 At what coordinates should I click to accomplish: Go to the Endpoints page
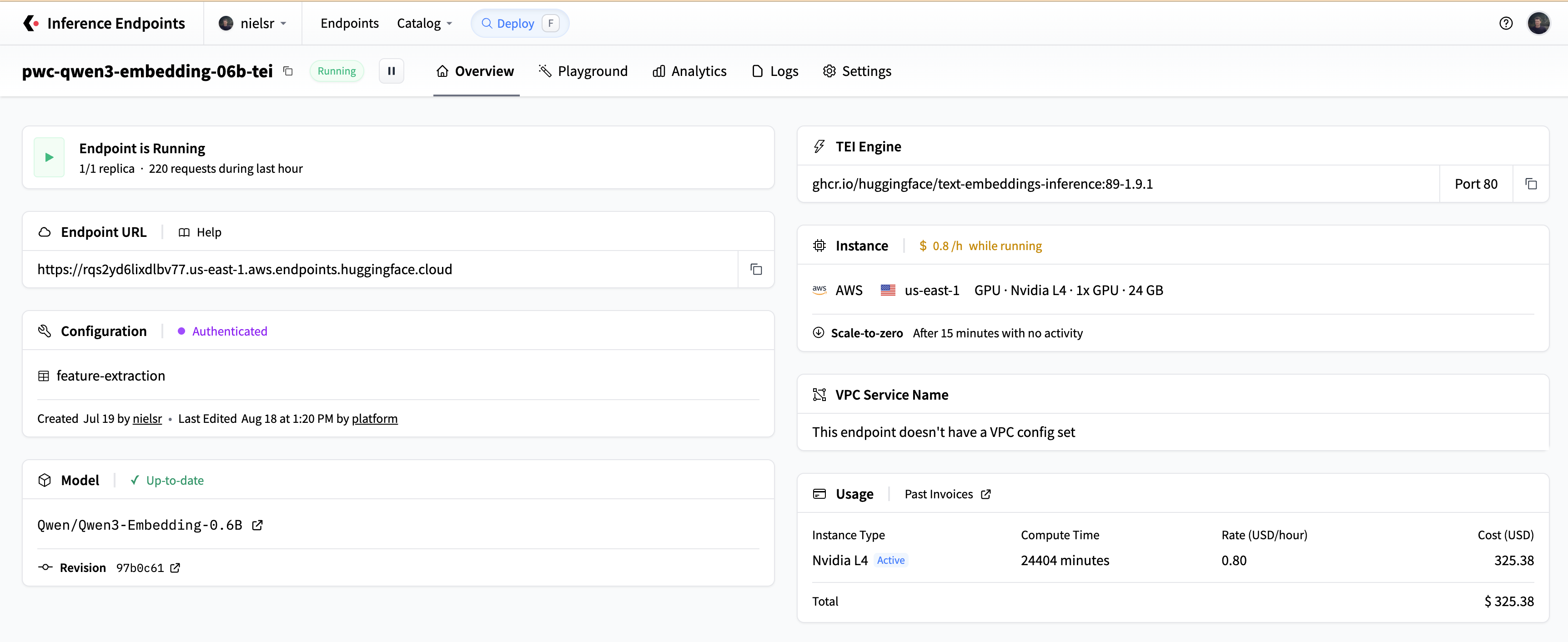coord(349,23)
